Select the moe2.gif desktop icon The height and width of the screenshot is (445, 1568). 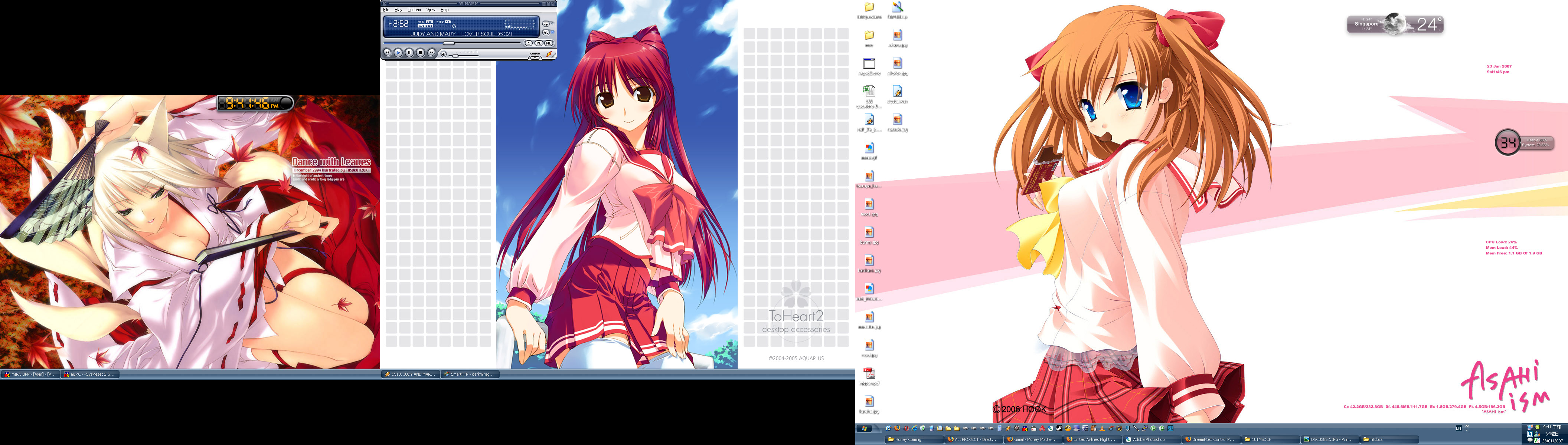[869, 151]
